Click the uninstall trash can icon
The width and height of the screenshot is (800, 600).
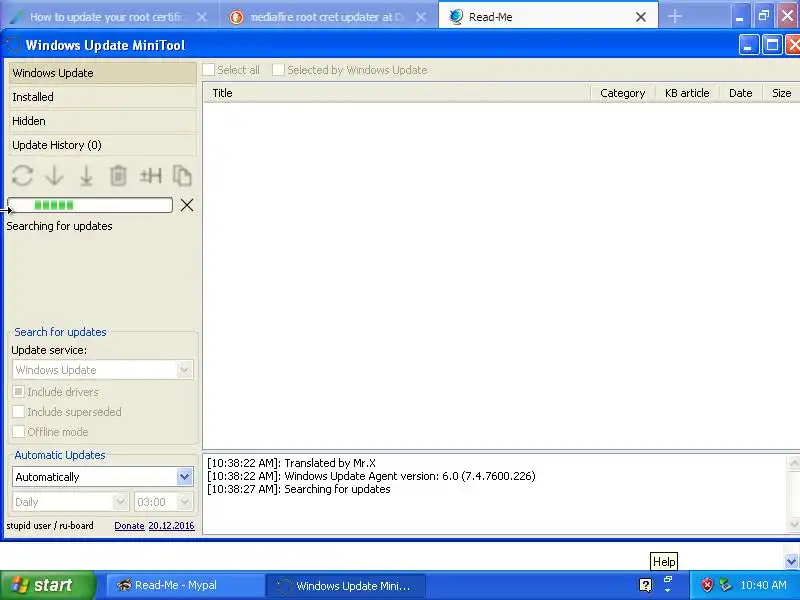pyautogui.click(x=118, y=176)
